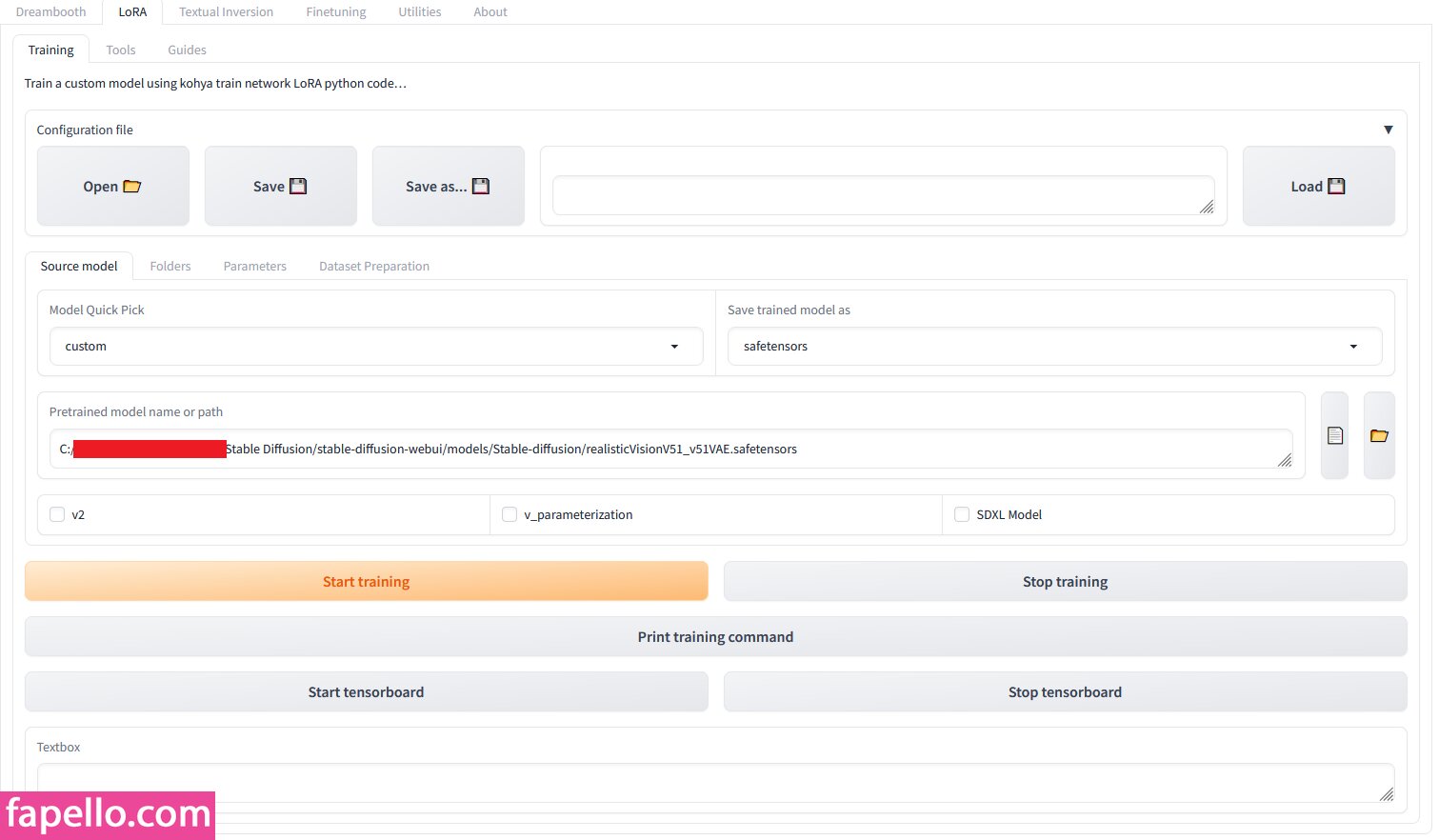The image size is (1439, 840).
Task: Click the configuration file path text field
Action: point(884,195)
